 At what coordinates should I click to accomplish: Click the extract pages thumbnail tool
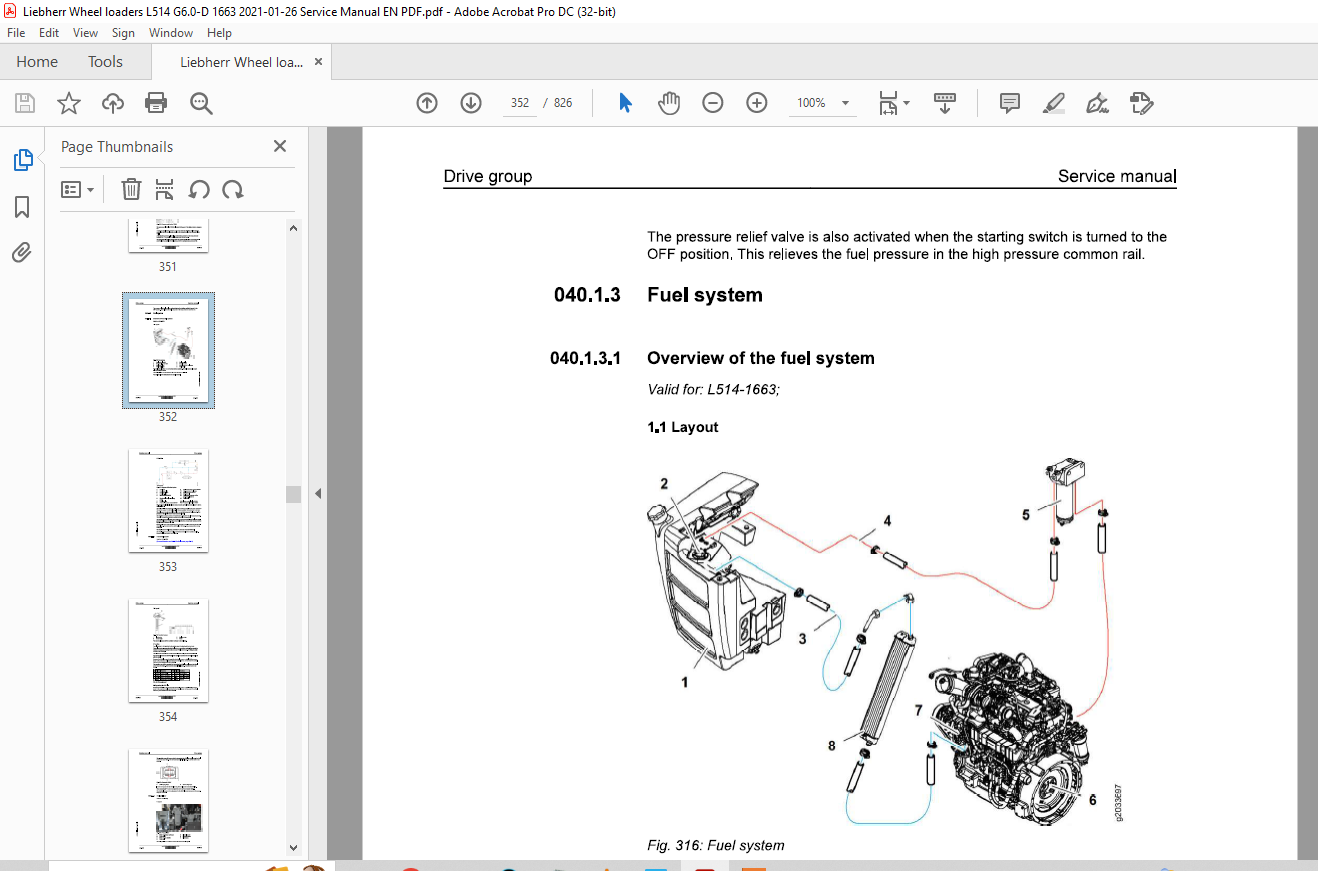(x=165, y=189)
